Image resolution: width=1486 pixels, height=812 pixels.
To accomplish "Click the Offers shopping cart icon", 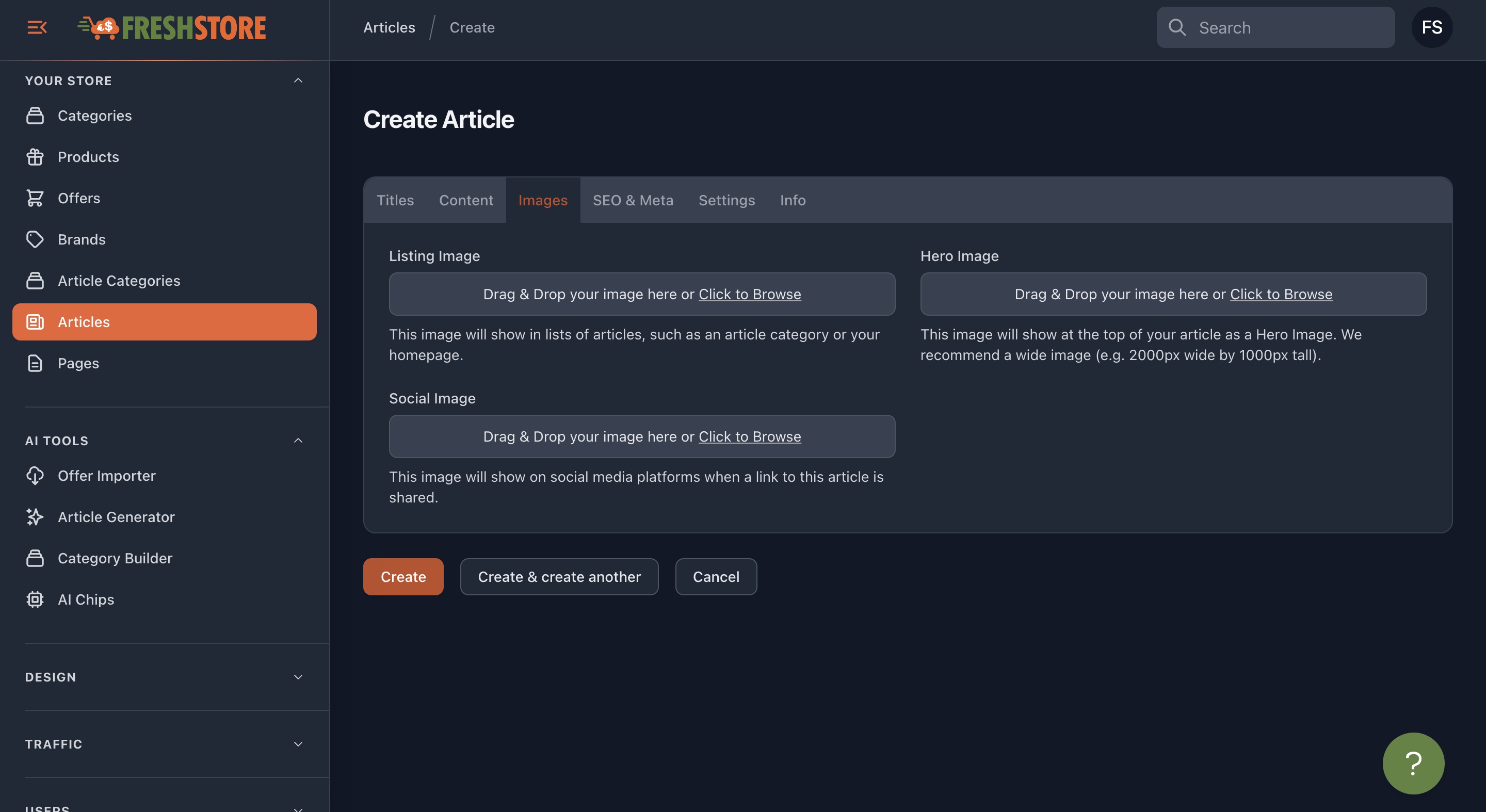I will tap(35, 199).
